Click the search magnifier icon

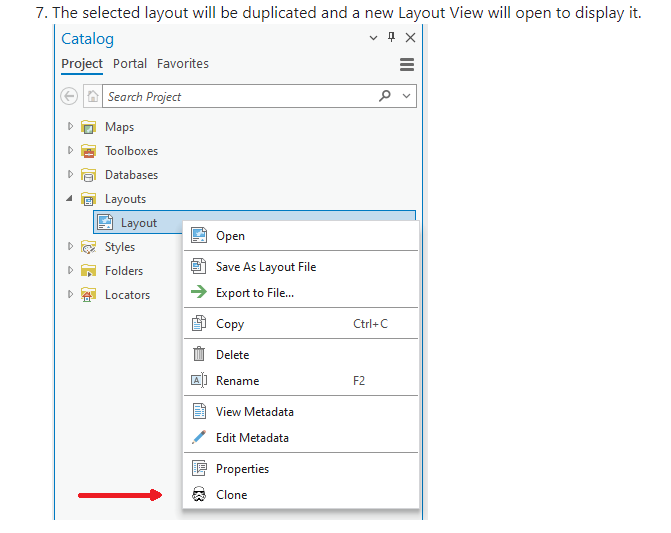coord(385,96)
